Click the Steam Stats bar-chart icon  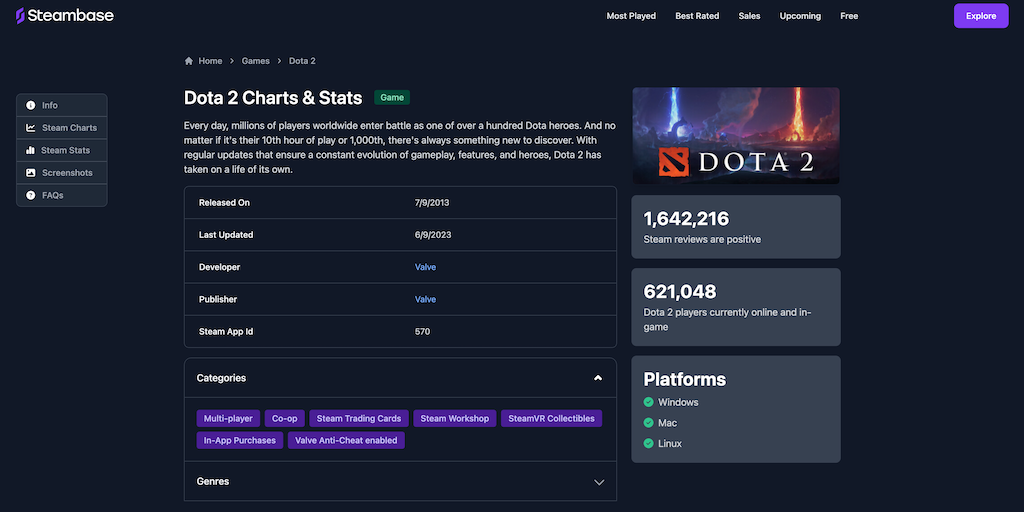pos(30,150)
